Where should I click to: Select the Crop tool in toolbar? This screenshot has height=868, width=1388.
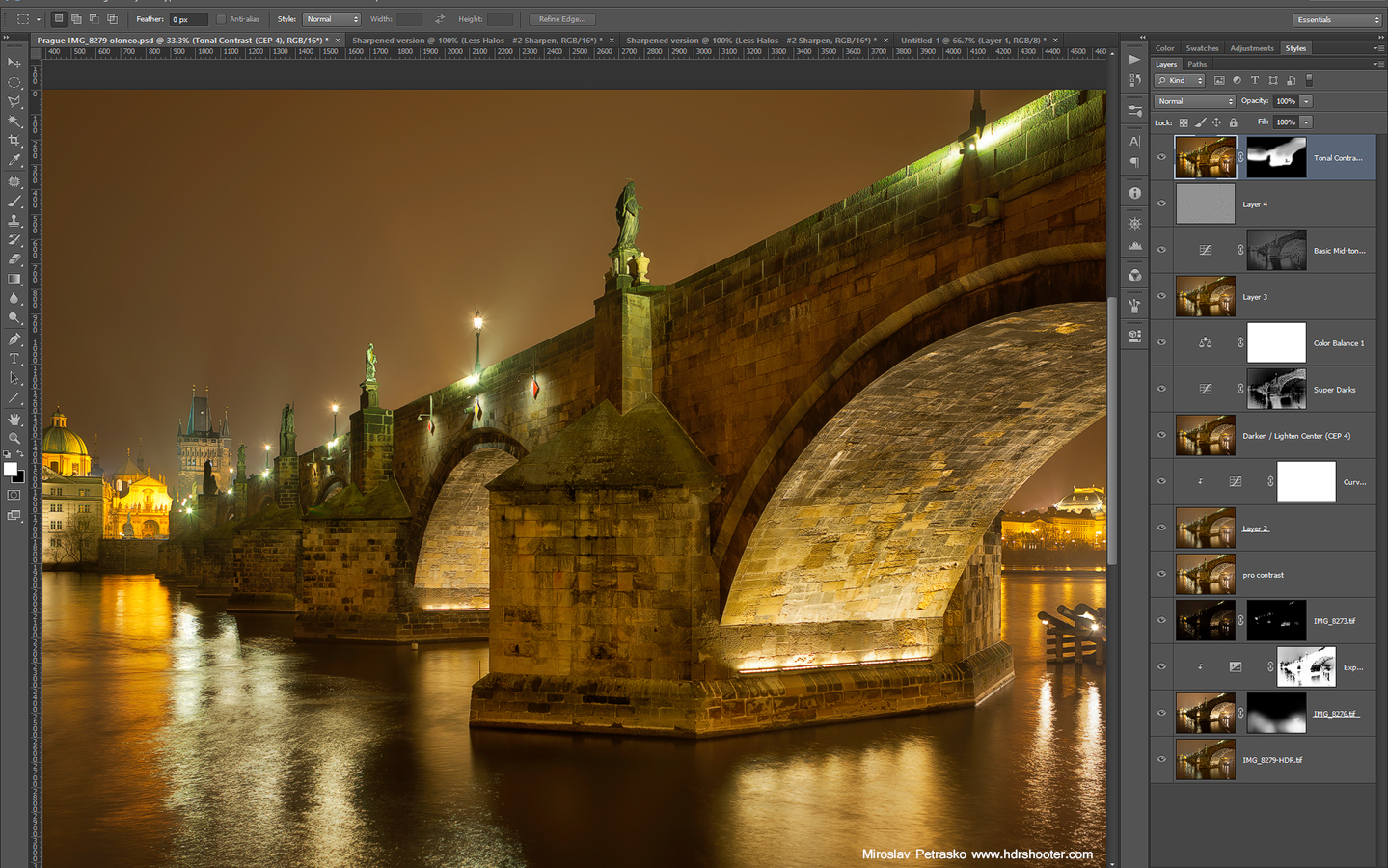pyautogui.click(x=14, y=141)
